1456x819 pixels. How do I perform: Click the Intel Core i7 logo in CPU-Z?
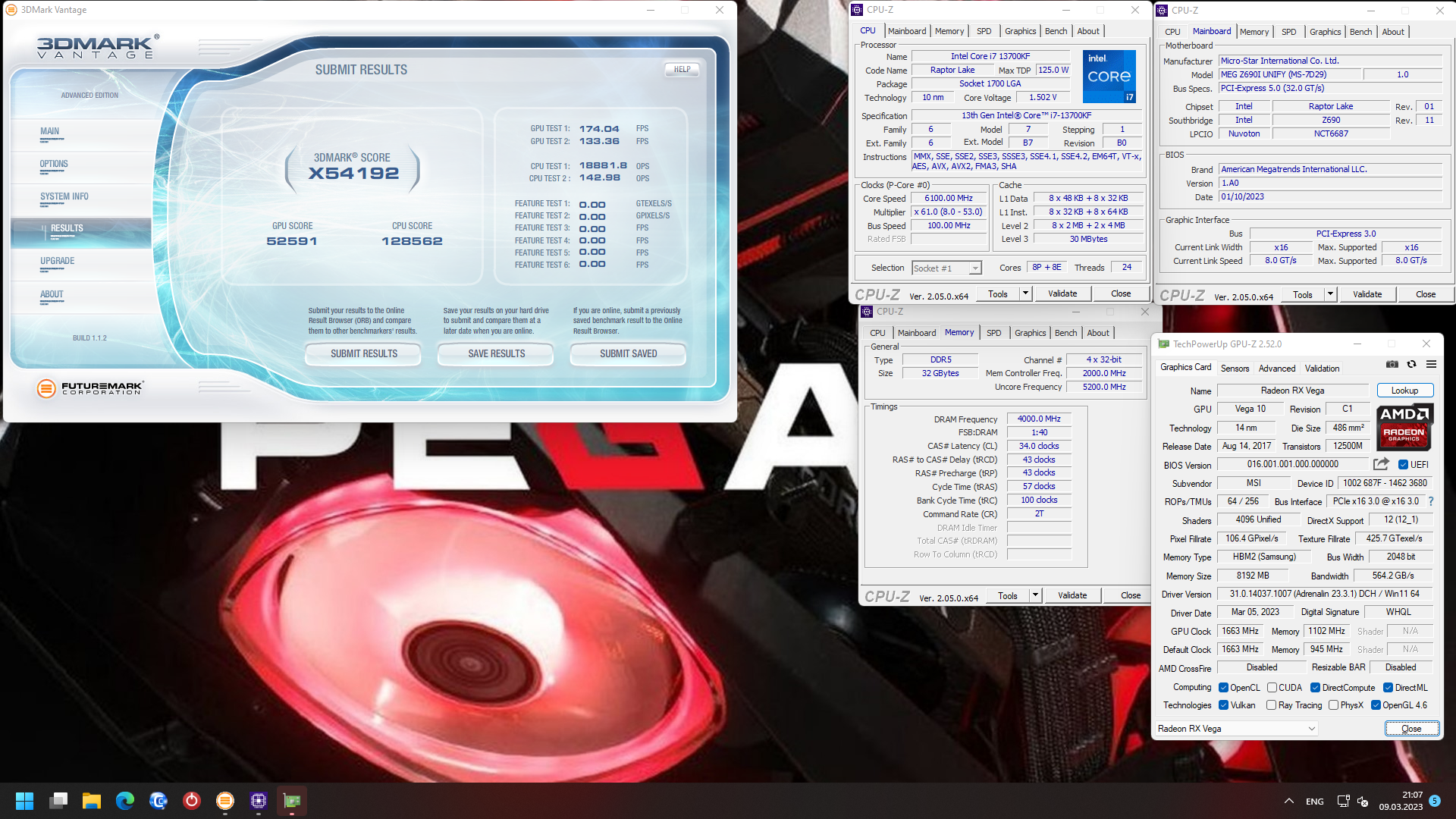point(1109,76)
